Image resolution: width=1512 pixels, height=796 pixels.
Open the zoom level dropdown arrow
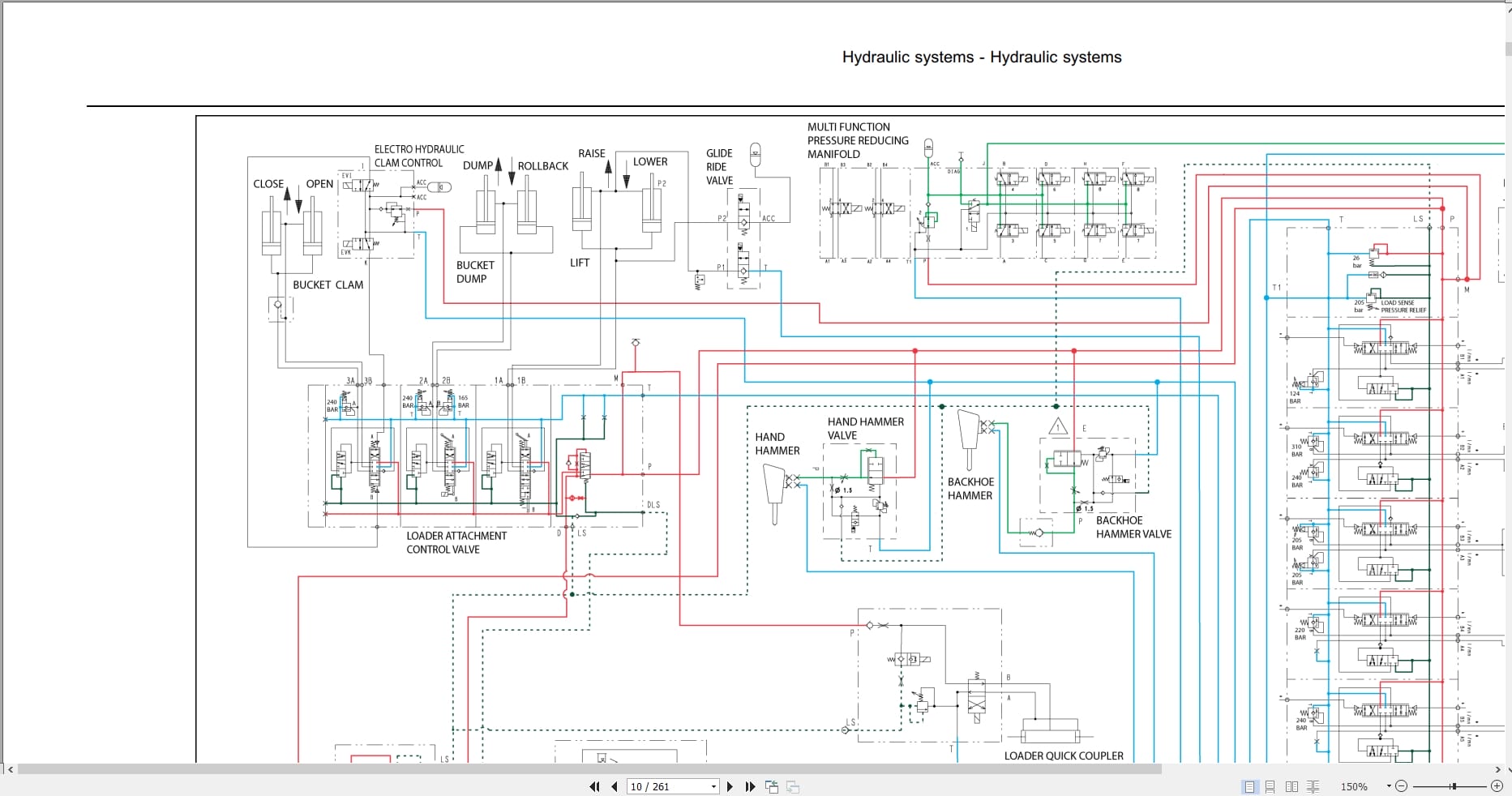[x=1389, y=786]
